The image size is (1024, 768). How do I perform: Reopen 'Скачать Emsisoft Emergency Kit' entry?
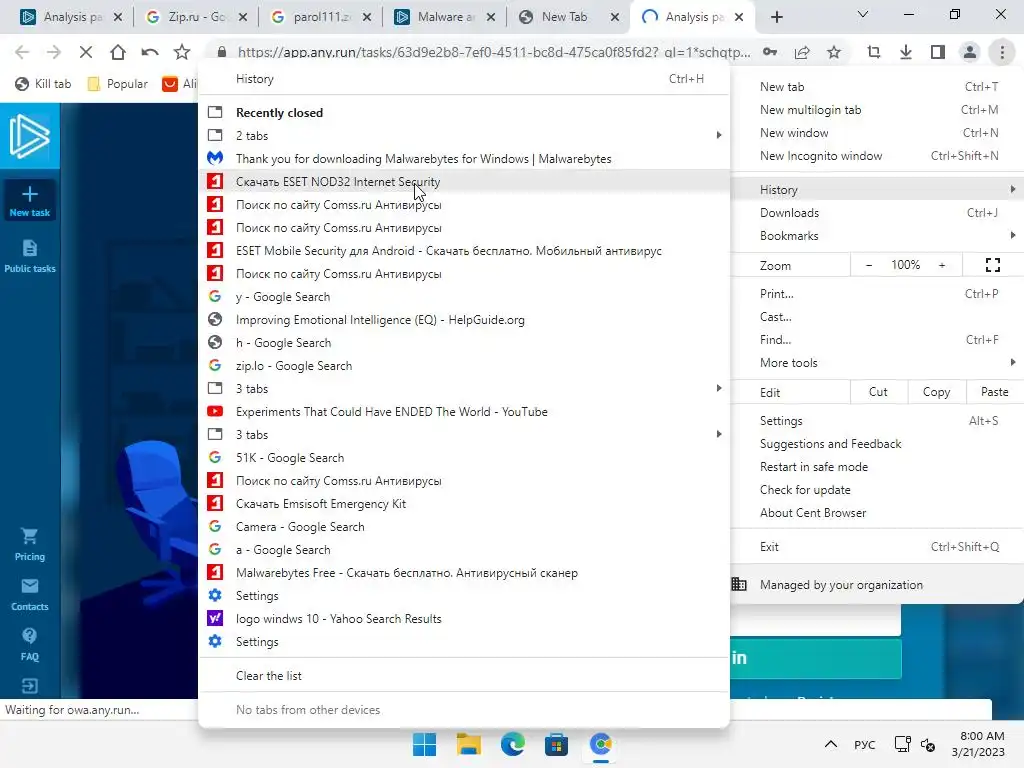pyautogui.click(x=464, y=504)
